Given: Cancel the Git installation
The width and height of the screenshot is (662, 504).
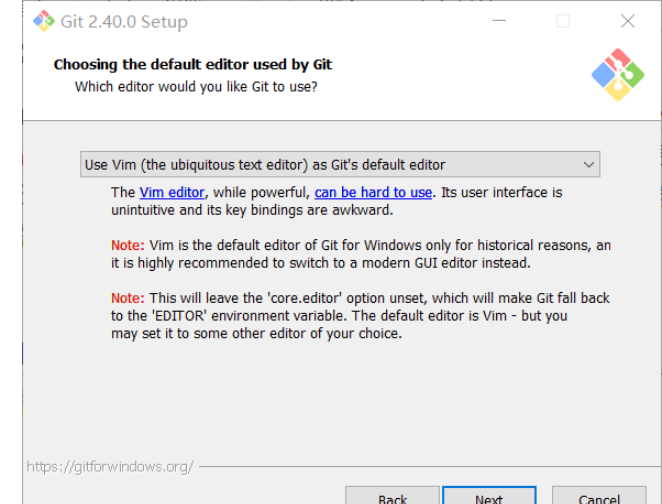Looking at the screenshot, I should click(x=599, y=498).
